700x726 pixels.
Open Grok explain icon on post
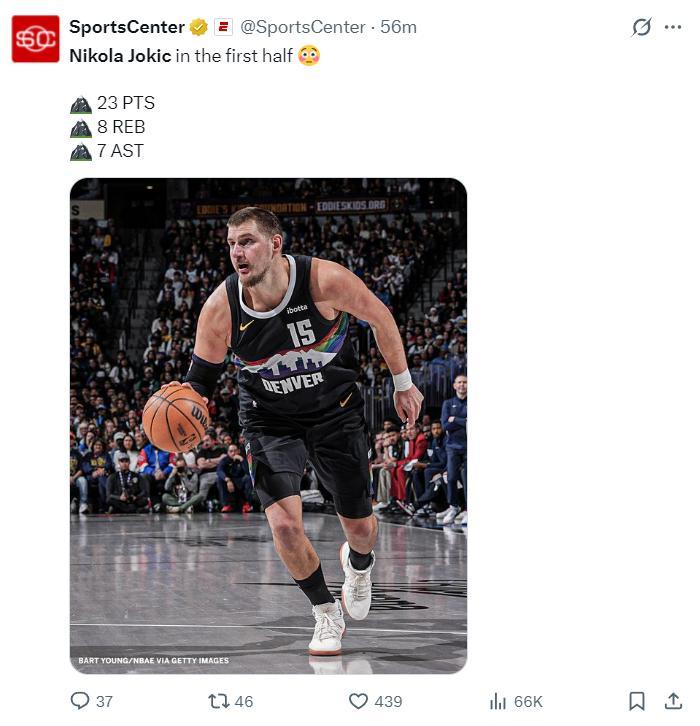[641, 28]
